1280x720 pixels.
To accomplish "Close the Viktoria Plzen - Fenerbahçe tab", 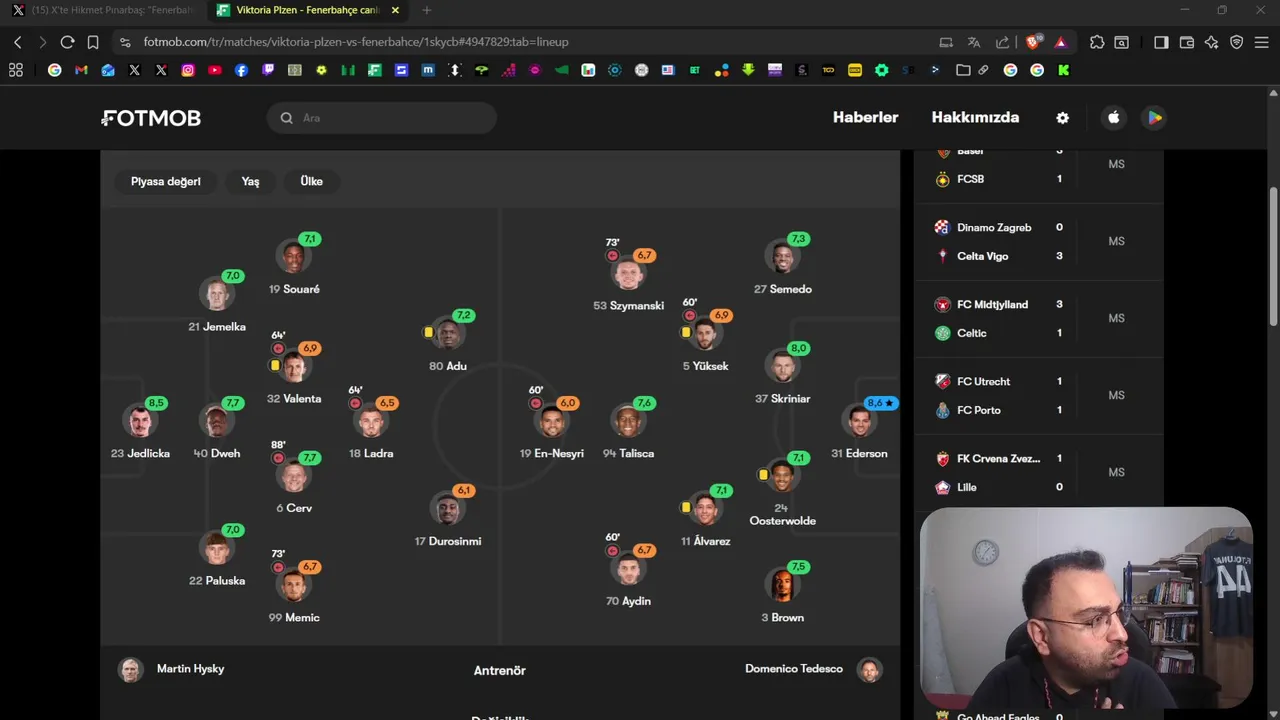I will (395, 10).
